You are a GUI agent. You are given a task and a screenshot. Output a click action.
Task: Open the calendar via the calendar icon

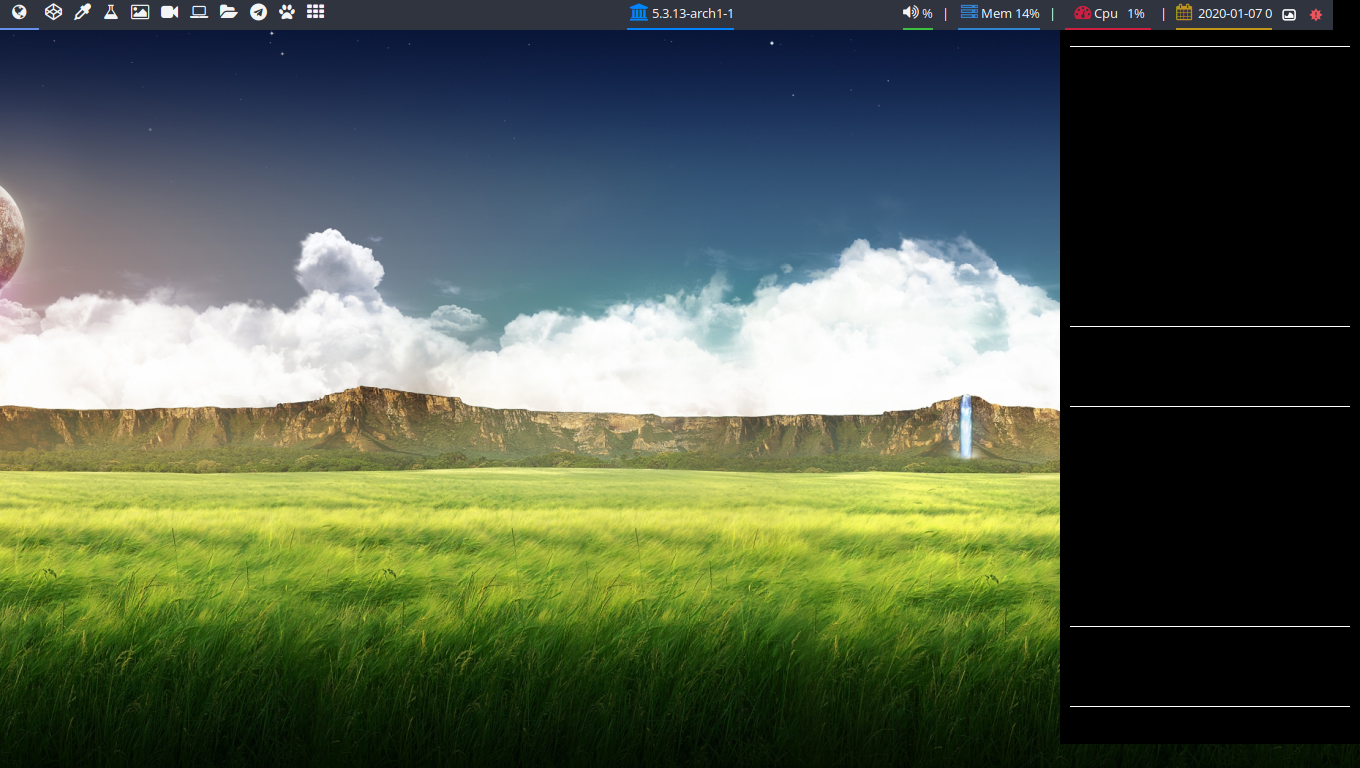point(1183,13)
